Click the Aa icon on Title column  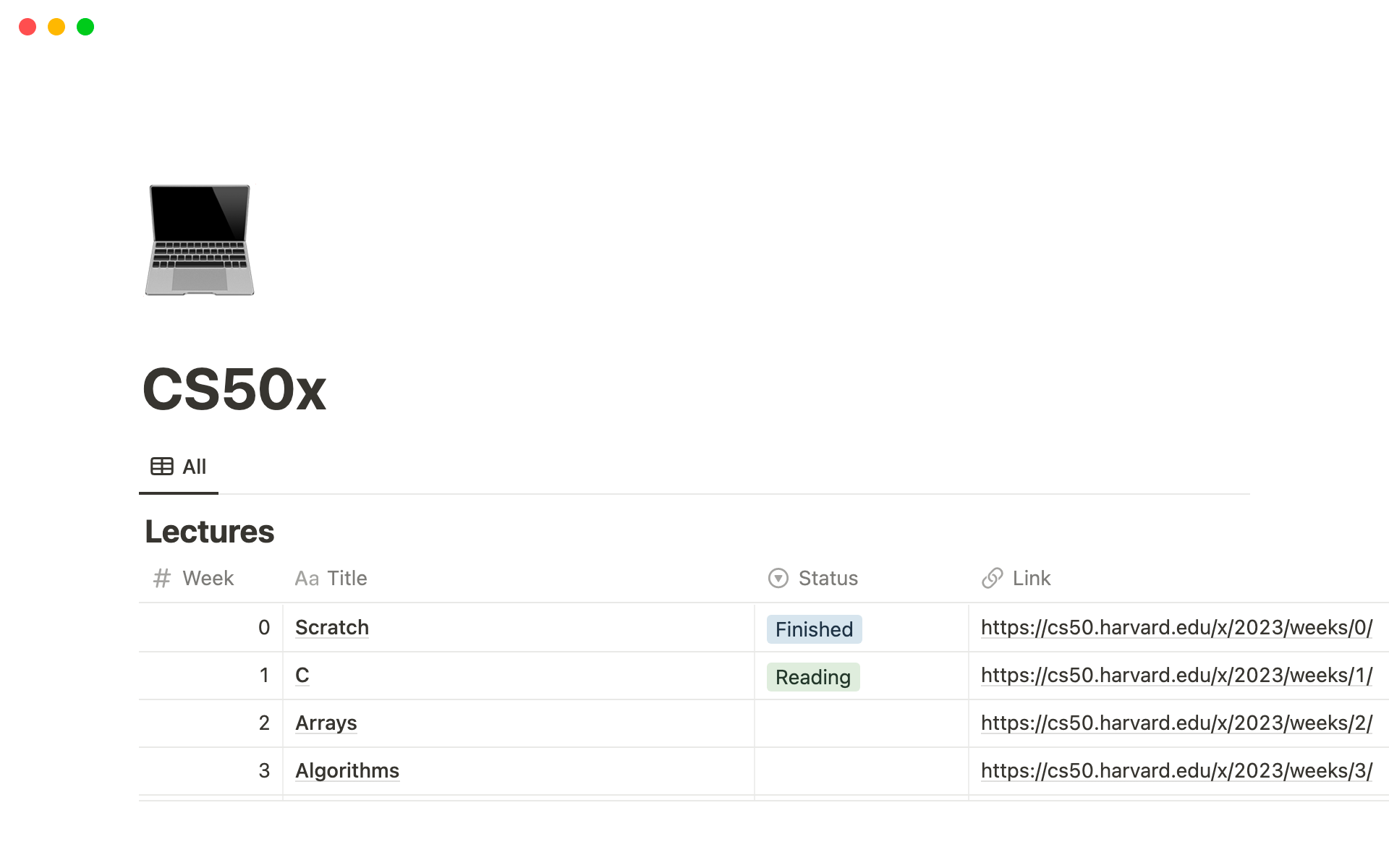[307, 579]
